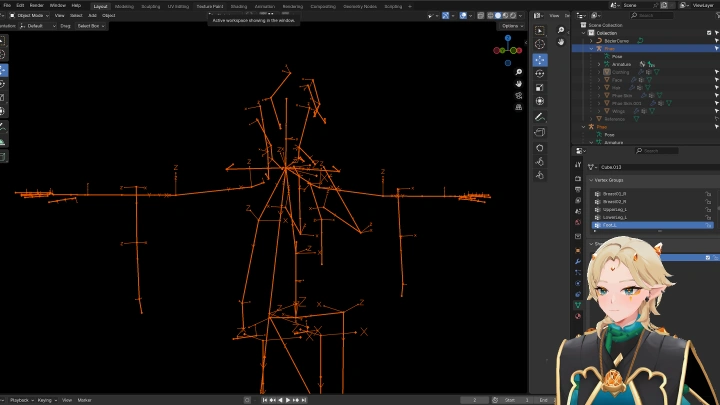Click the timeline Play button
The width and height of the screenshot is (720, 405).
[288, 400]
